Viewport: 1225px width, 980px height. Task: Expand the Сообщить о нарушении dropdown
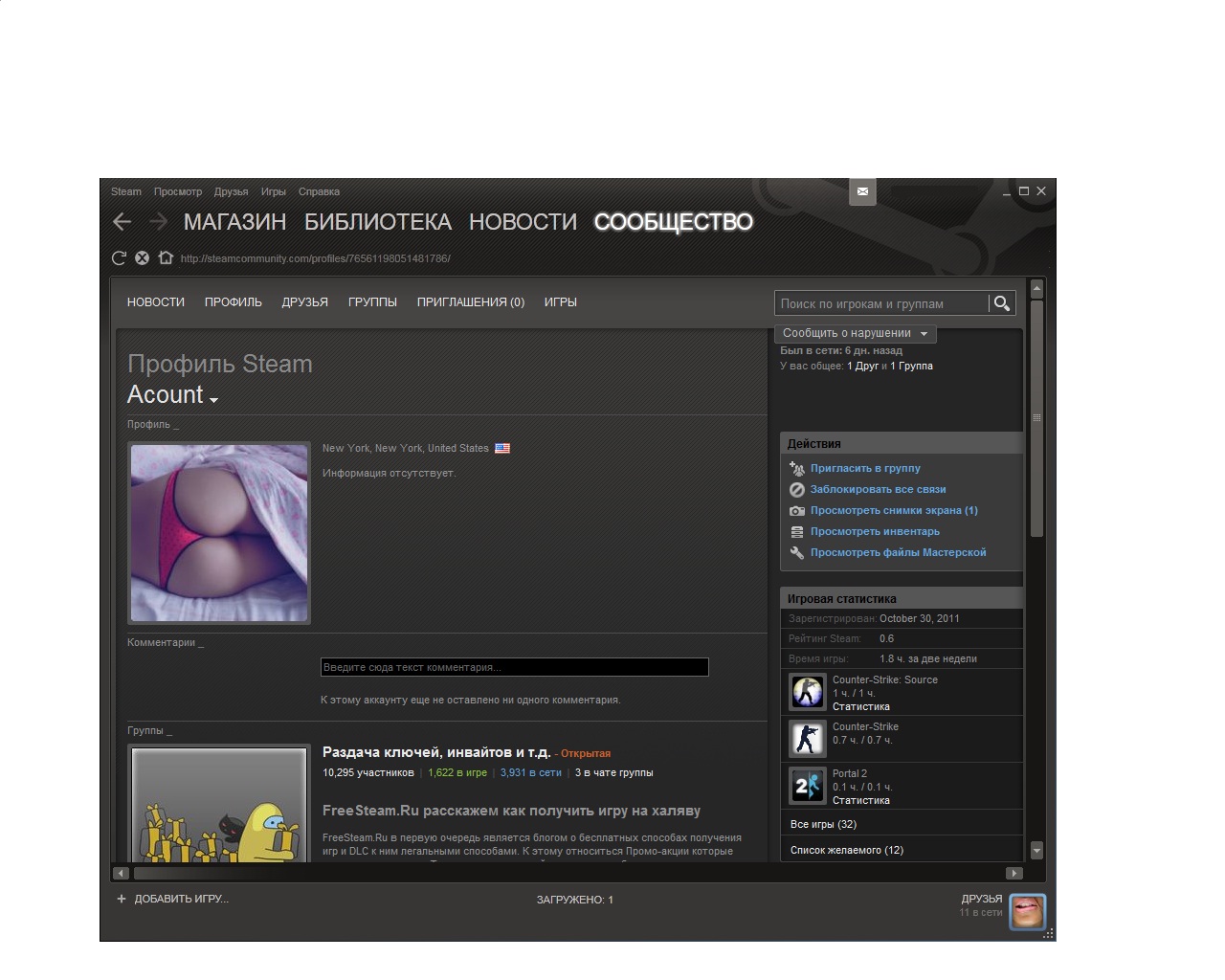[855, 333]
